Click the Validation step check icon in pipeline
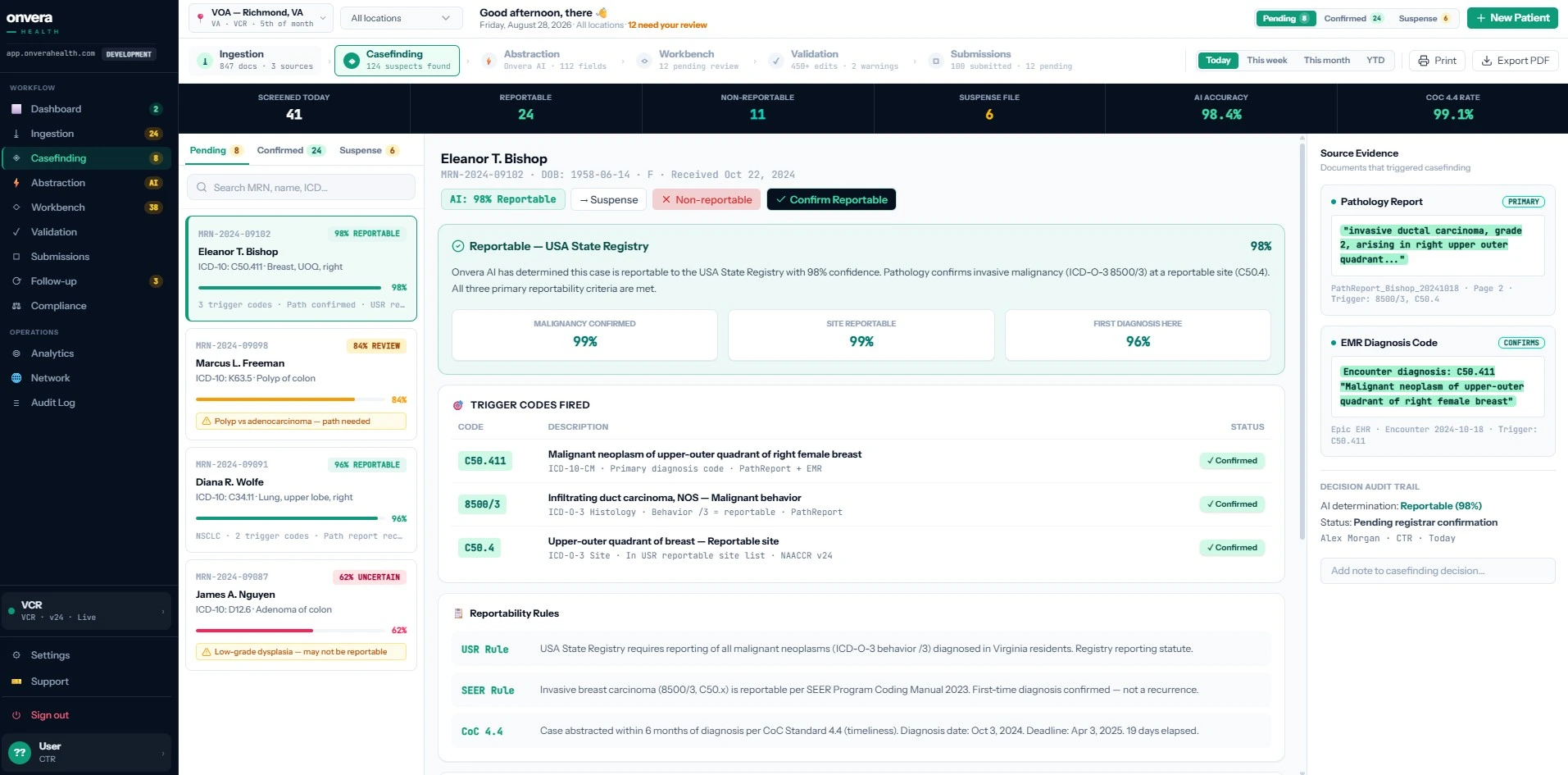 (x=775, y=61)
